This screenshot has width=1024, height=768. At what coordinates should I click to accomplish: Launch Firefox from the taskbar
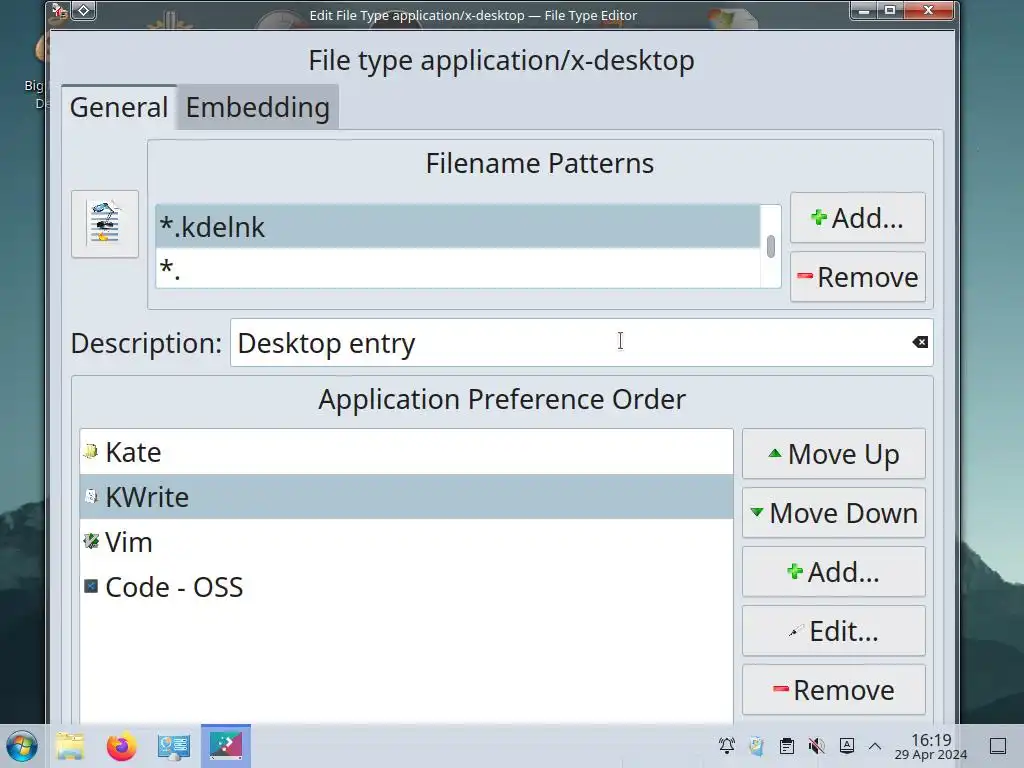tap(121, 746)
